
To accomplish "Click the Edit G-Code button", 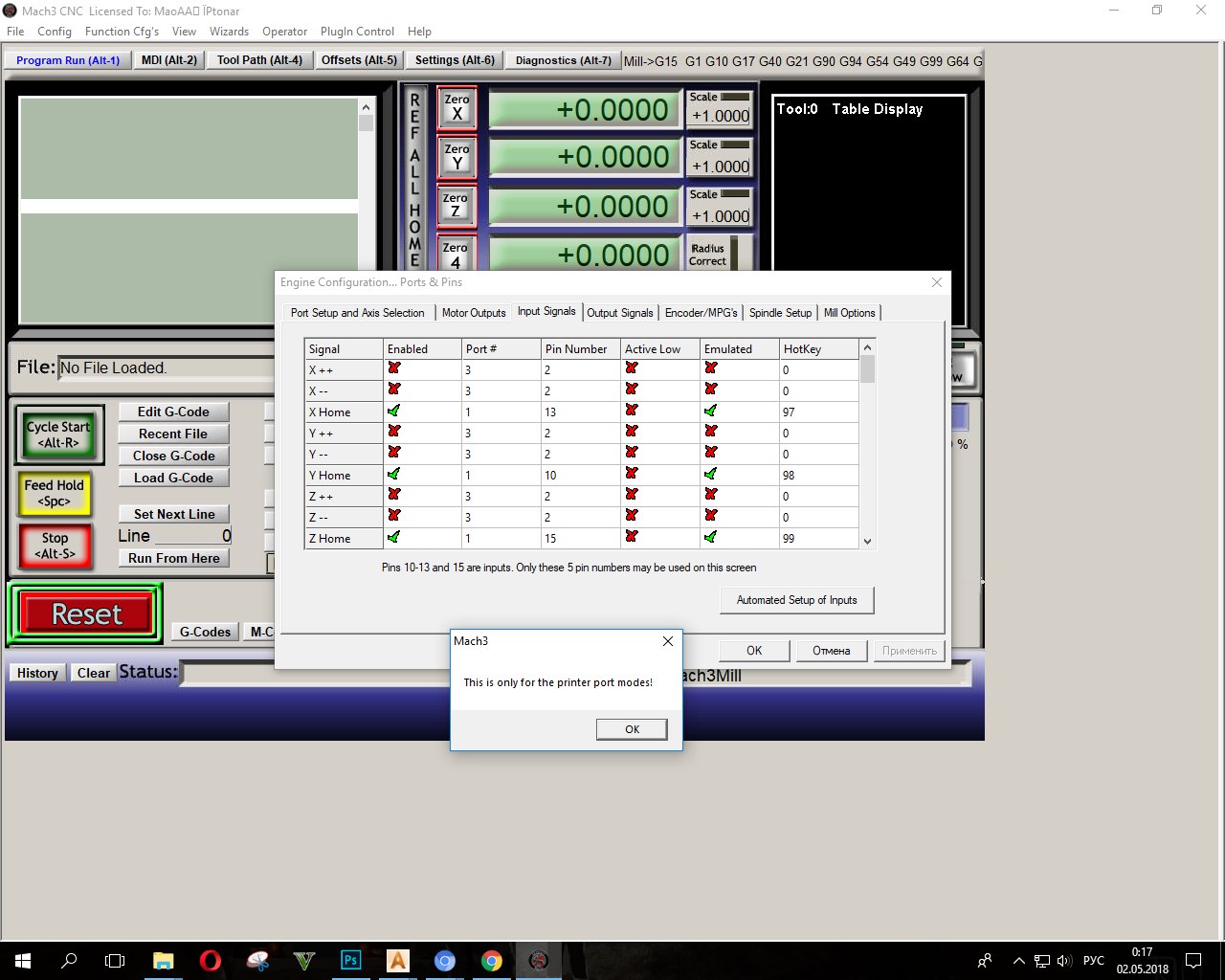I will coord(173,412).
